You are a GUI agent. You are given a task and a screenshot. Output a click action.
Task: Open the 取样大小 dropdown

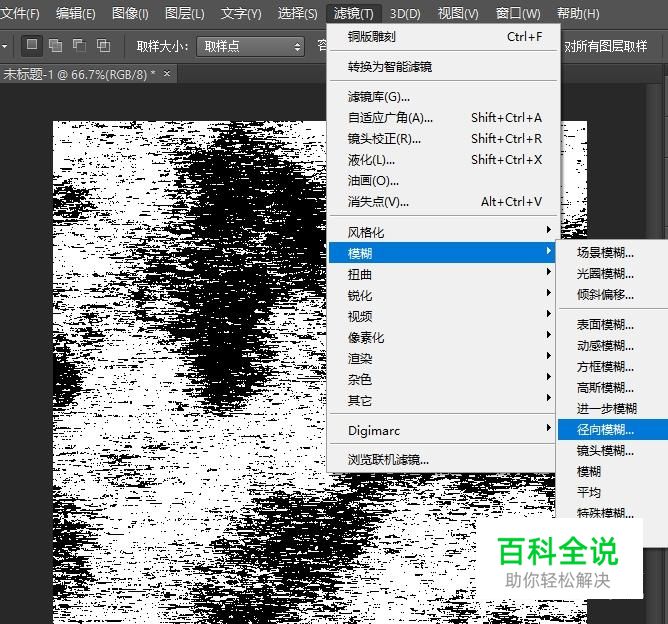pos(250,46)
